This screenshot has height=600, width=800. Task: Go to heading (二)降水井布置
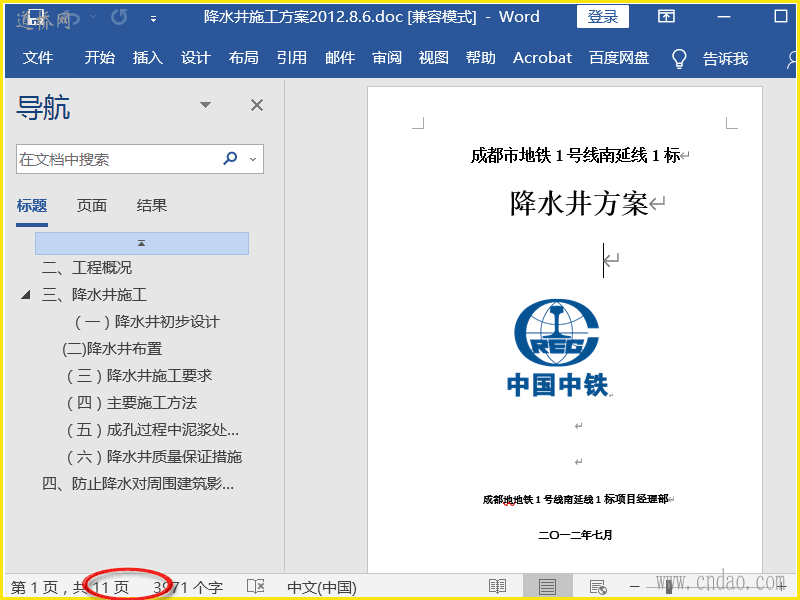point(112,348)
